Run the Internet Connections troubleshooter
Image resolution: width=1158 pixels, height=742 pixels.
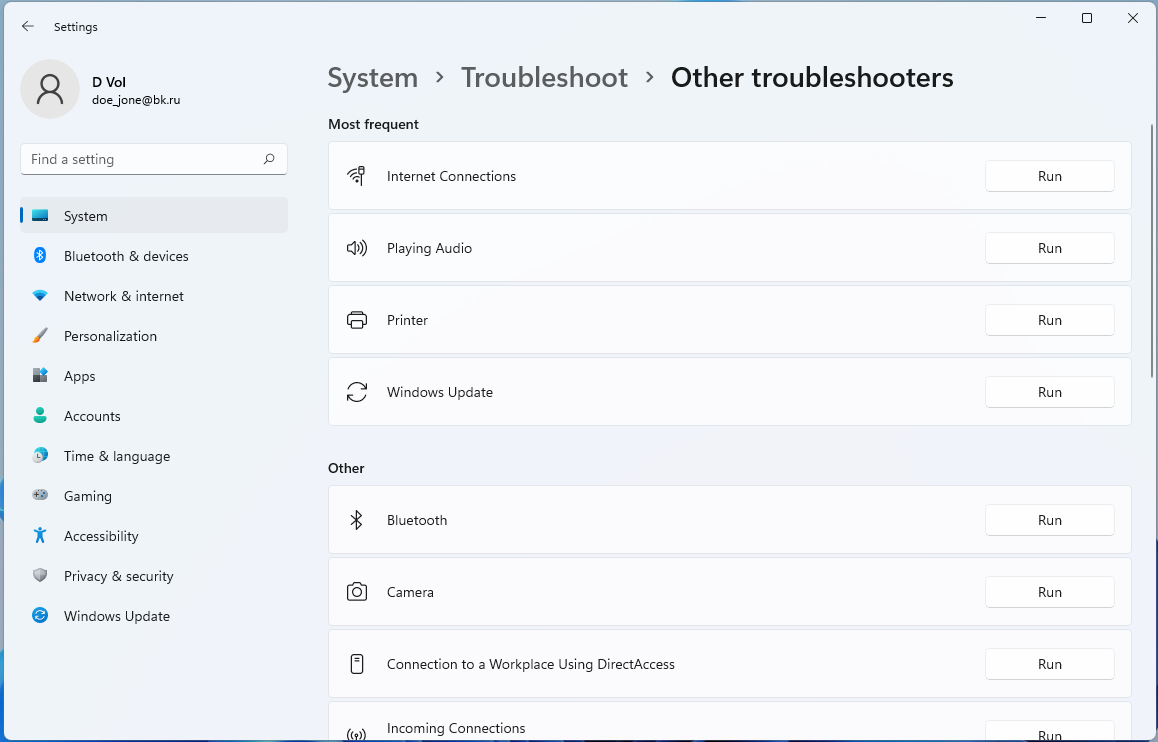tap(1049, 176)
